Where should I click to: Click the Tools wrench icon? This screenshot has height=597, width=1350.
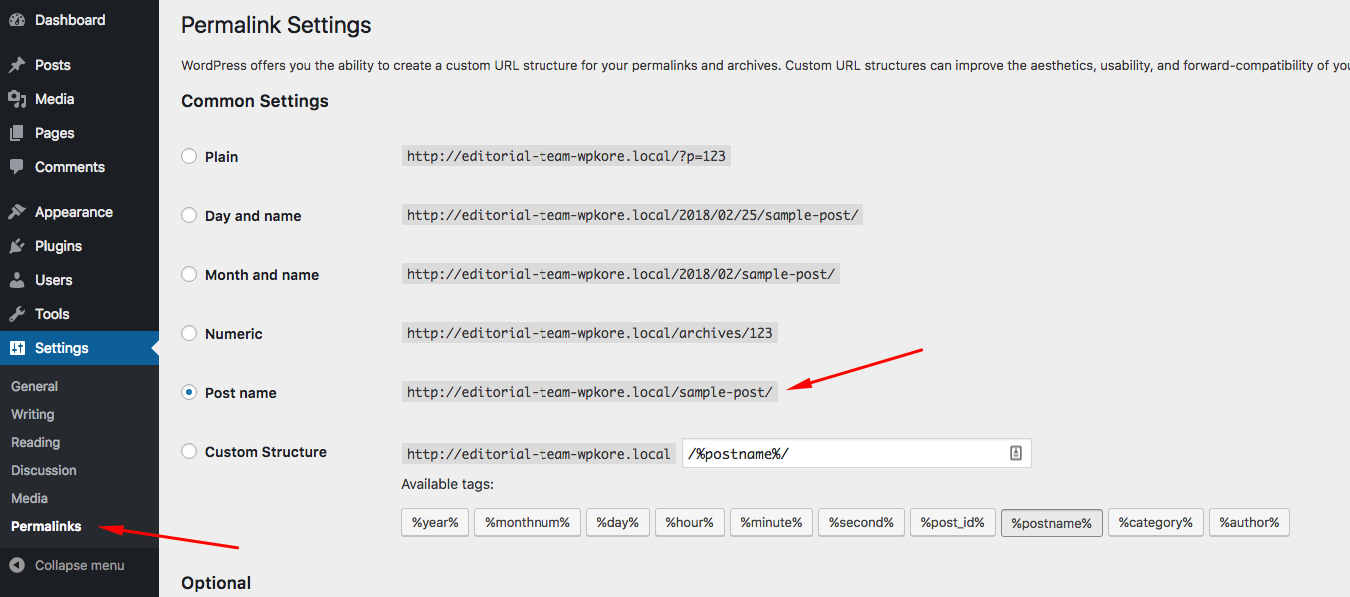pyautogui.click(x=17, y=314)
